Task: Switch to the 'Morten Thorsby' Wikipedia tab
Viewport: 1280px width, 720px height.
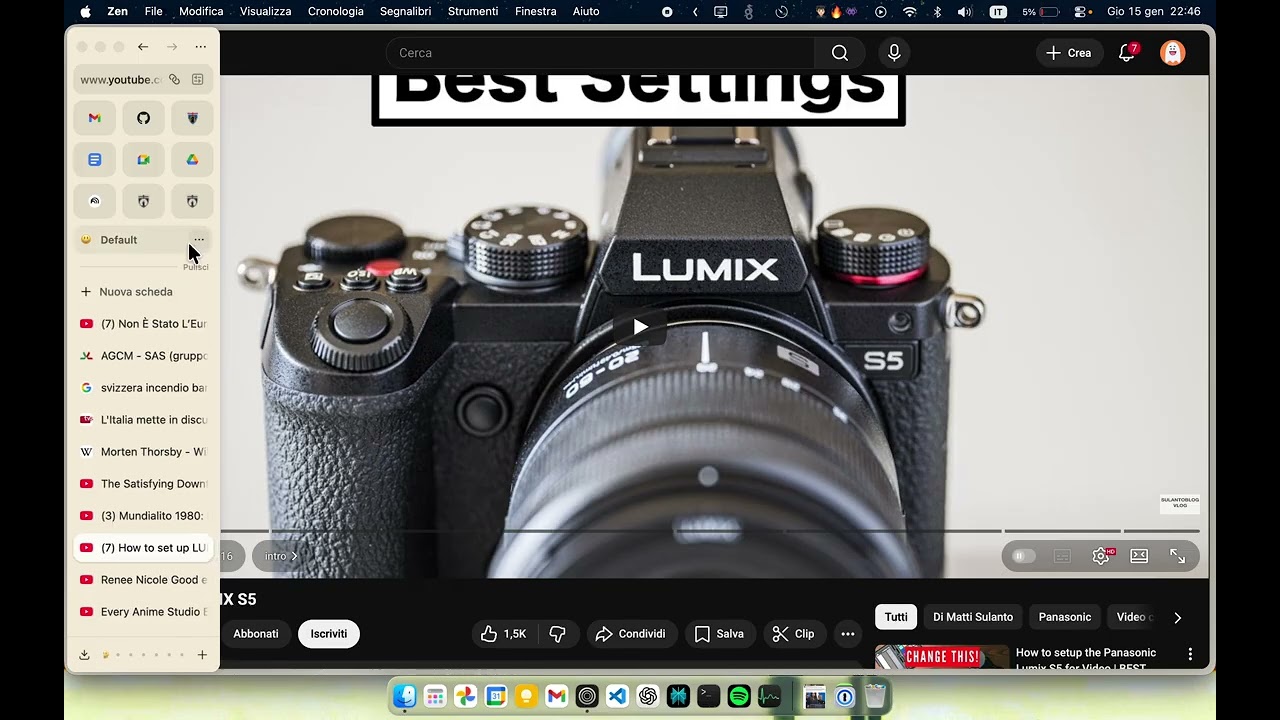Action: (x=144, y=452)
